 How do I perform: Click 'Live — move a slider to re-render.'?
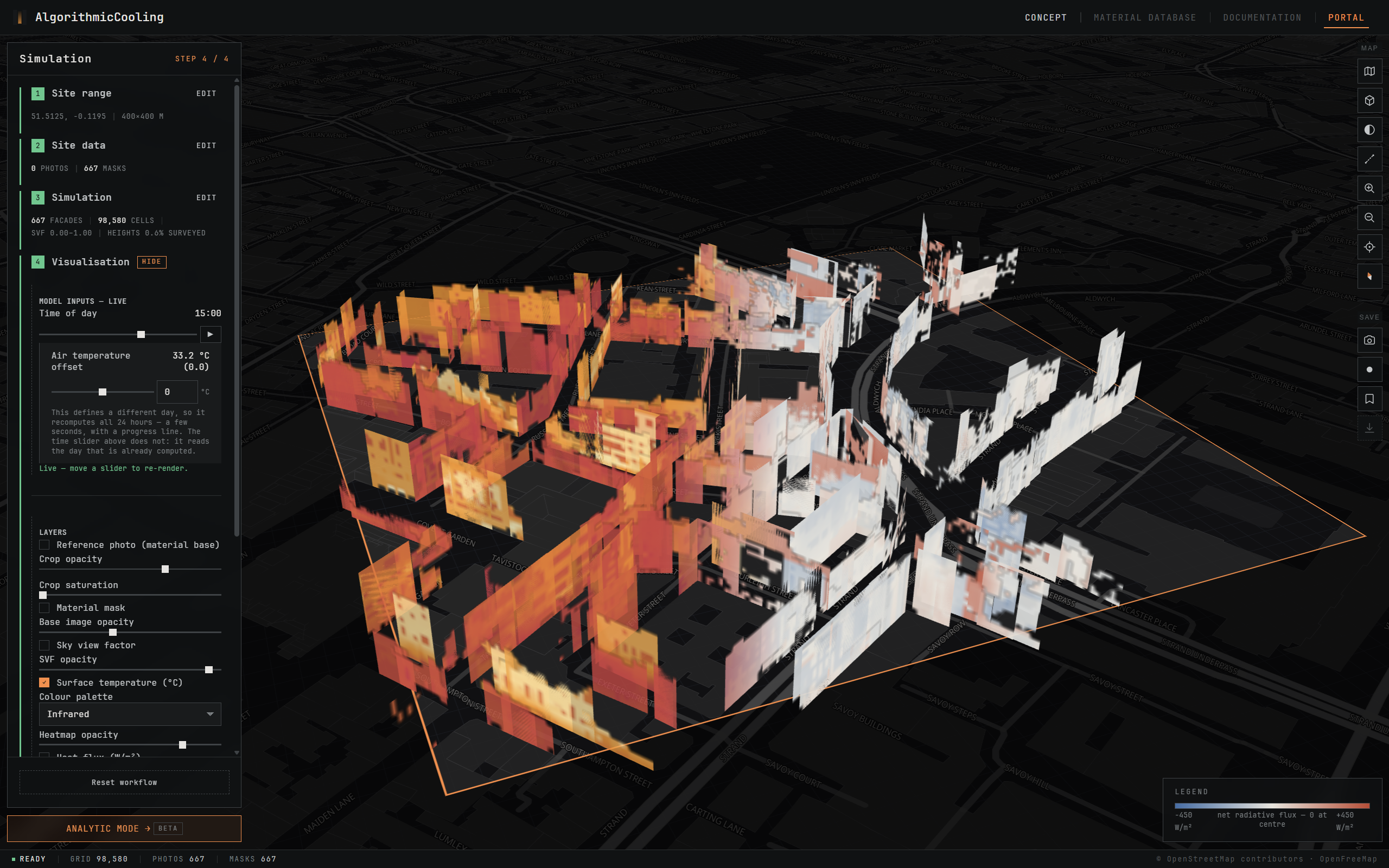(113, 468)
